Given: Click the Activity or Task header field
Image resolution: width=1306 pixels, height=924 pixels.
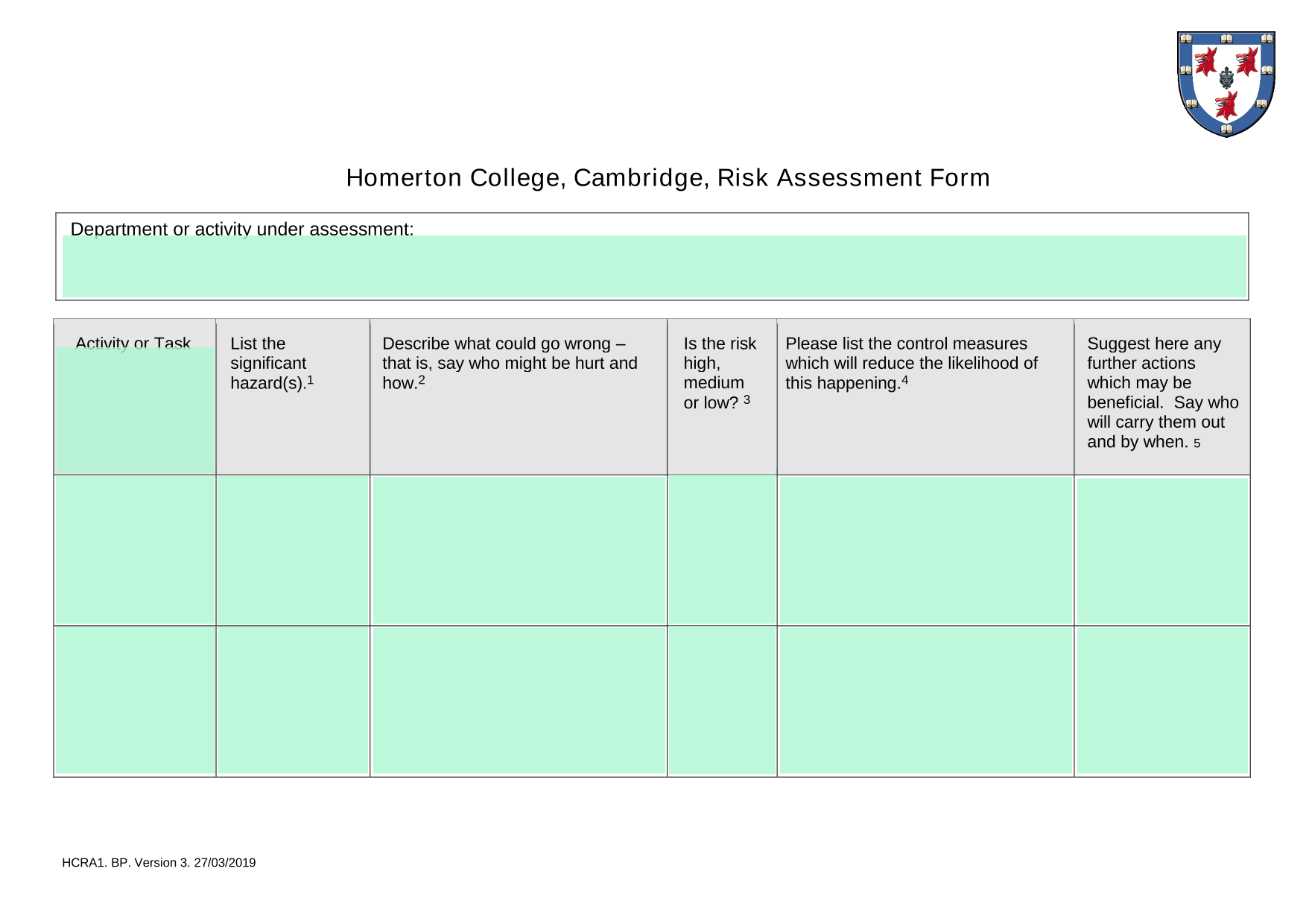Looking at the screenshot, I should pos(135,410).
